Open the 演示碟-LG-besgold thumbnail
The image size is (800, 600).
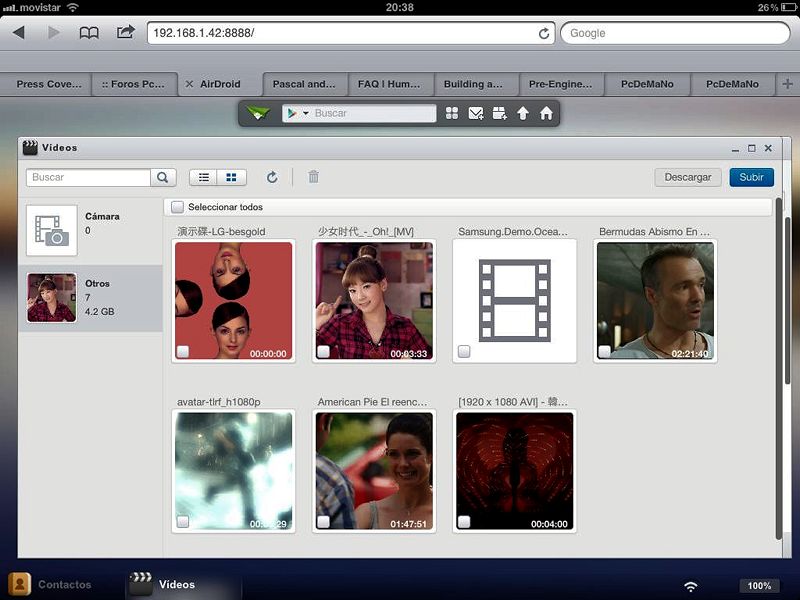point(234,301)
